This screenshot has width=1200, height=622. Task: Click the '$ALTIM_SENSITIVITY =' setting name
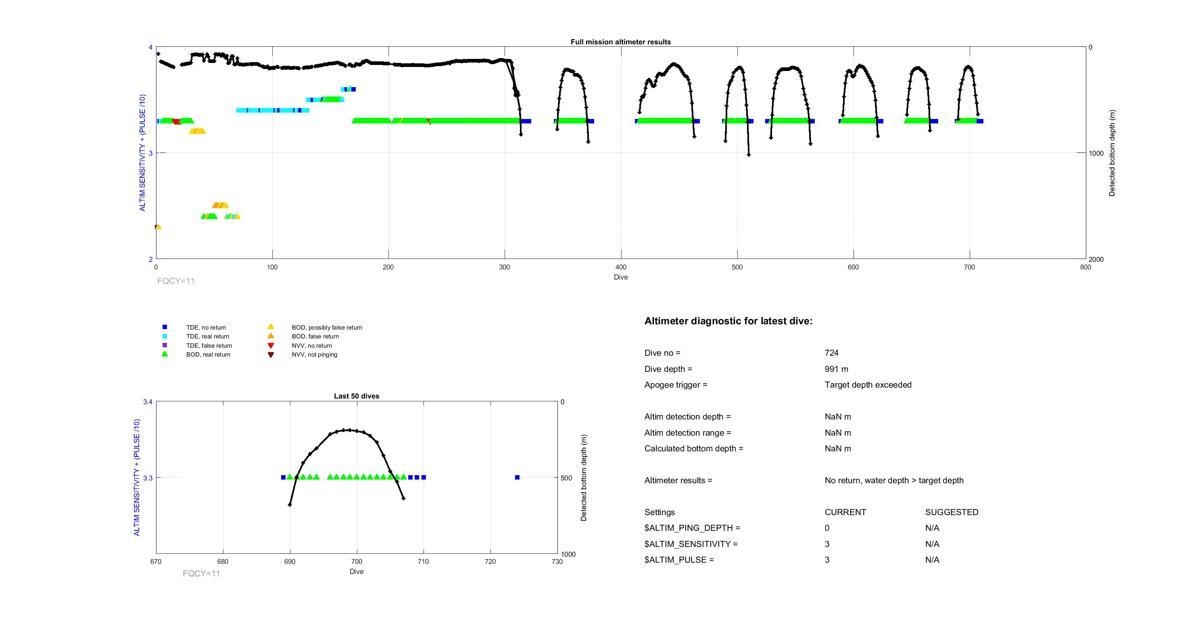point(691,544)
